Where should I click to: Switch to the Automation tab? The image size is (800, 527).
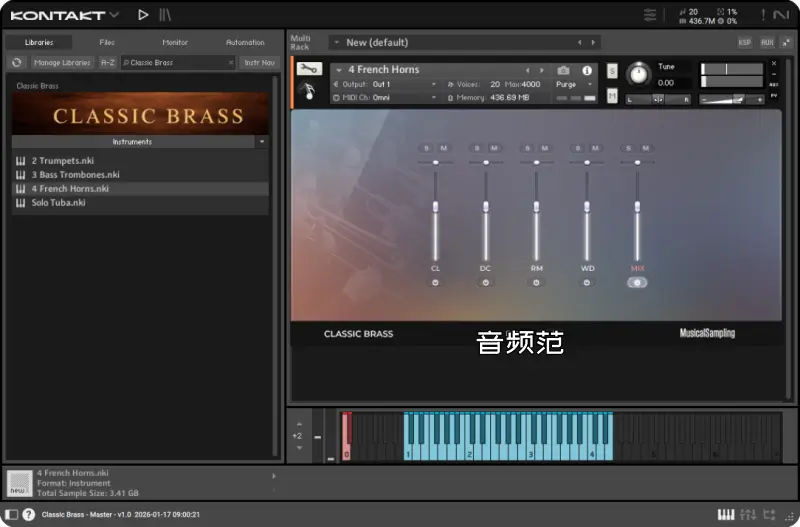245,42
